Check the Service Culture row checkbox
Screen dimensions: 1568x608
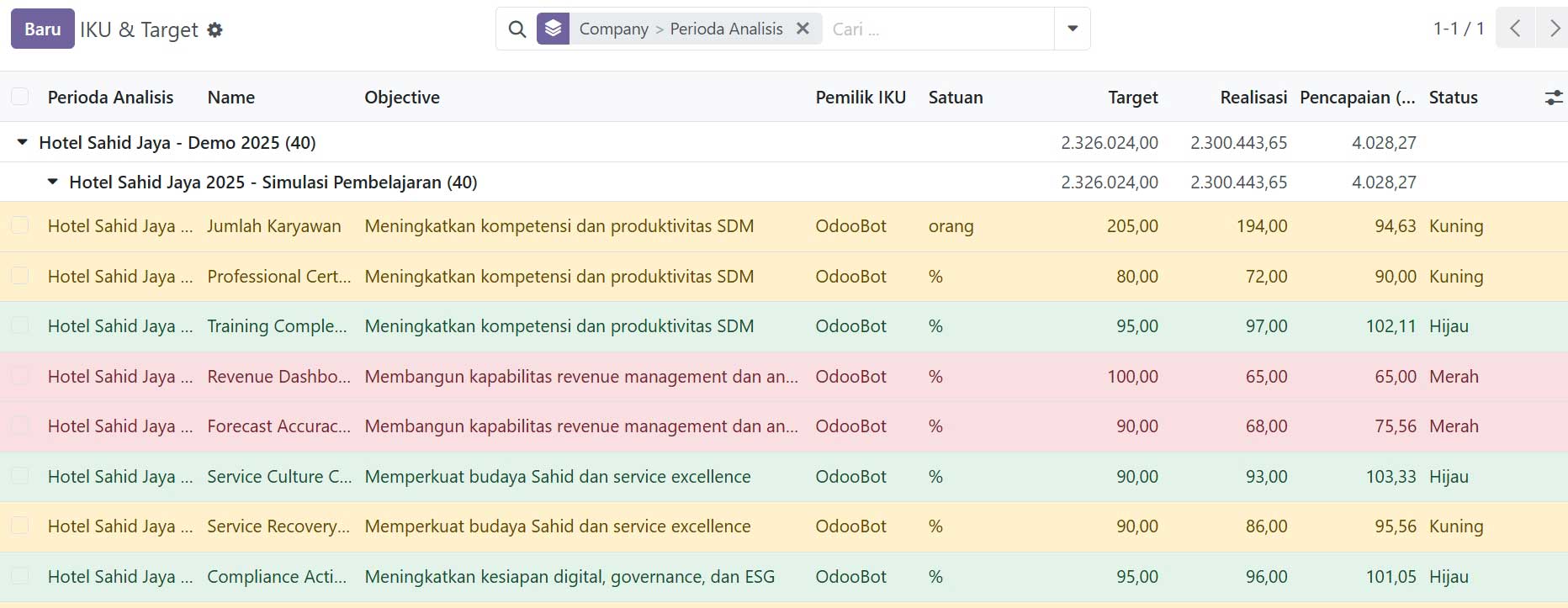click(x=20, y=476)
